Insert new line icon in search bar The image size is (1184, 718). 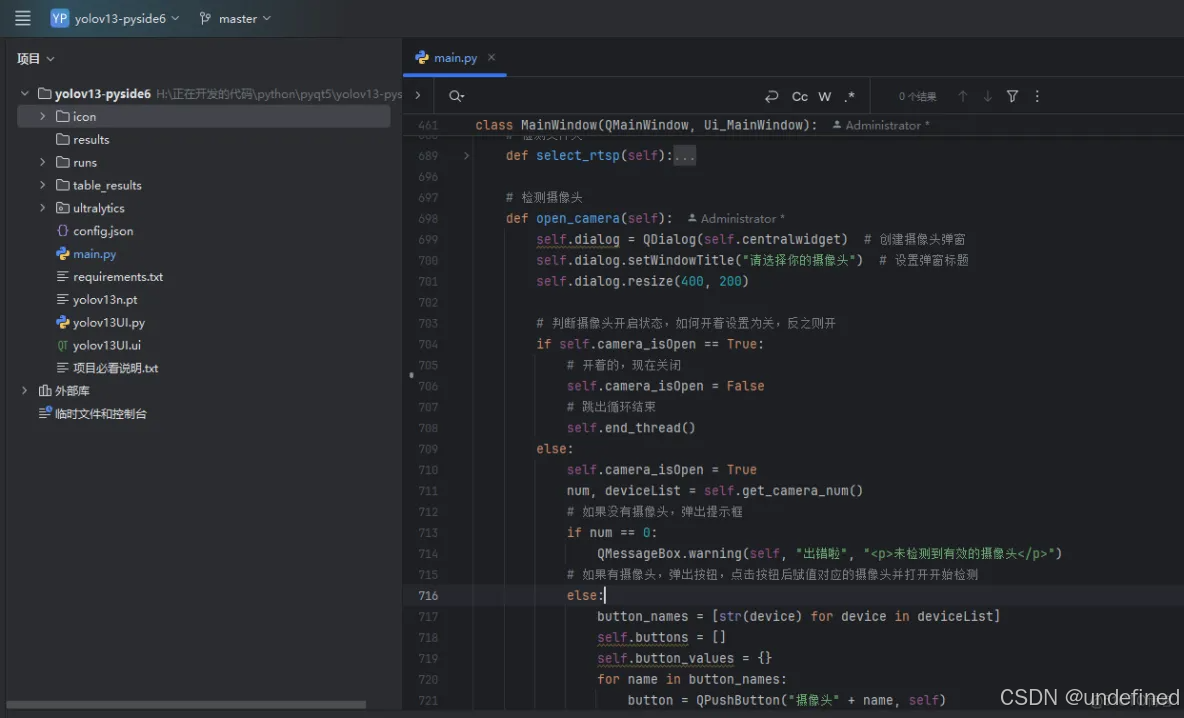pyautogui.click(x=771, y=96)
